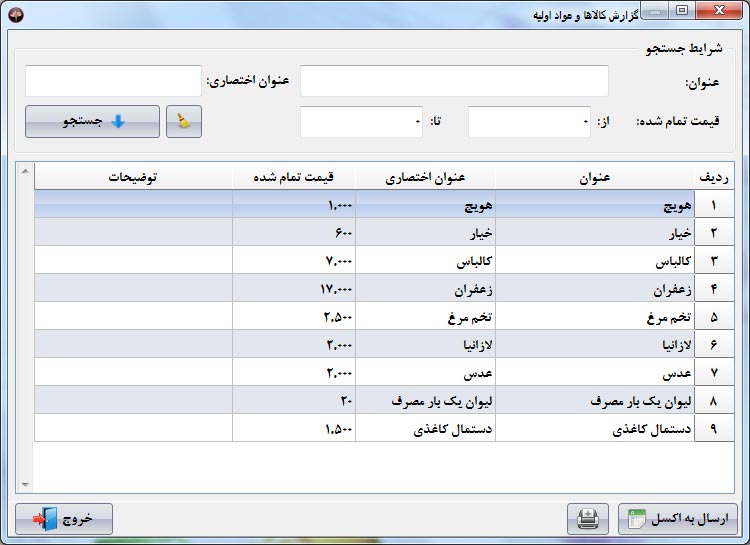Click the price cell ۲,۵۰۰ of تخم مرغ
This screenshot has height=545, width=750.
click(x=294, y=316)
